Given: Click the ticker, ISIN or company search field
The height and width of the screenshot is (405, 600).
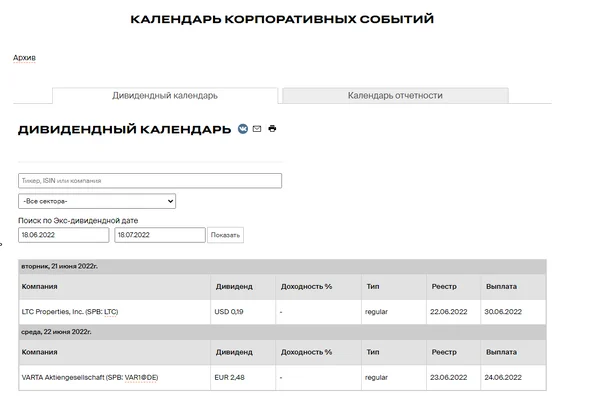Looking at the screenshot, I should click(x=150, y=181).
